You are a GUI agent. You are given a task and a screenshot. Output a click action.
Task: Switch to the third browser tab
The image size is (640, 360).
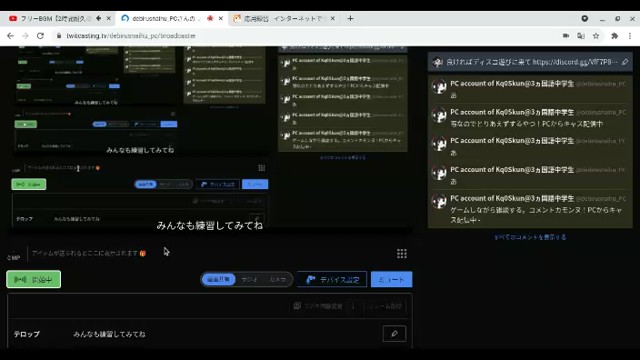(x=283, y=18)
